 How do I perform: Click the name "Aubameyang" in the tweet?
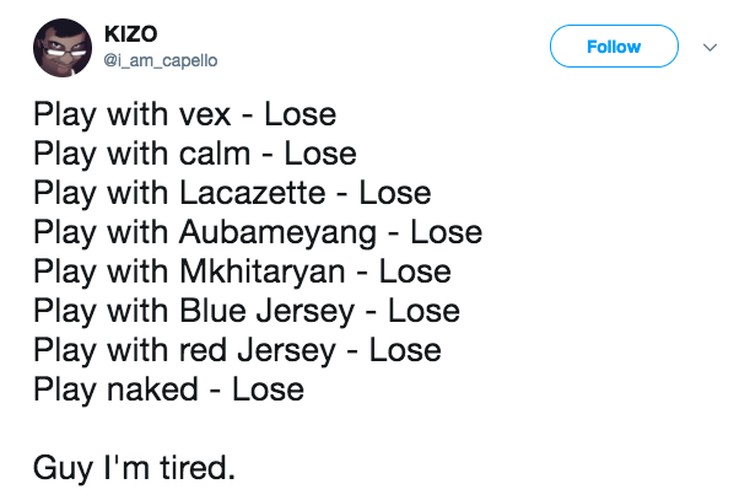coord(279,232)
